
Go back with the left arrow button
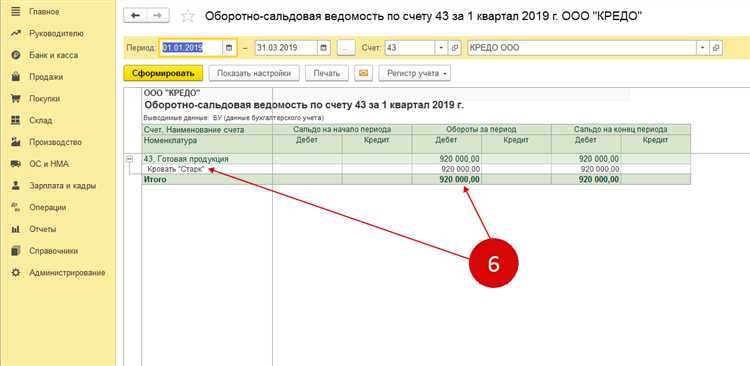coord(135,16)
